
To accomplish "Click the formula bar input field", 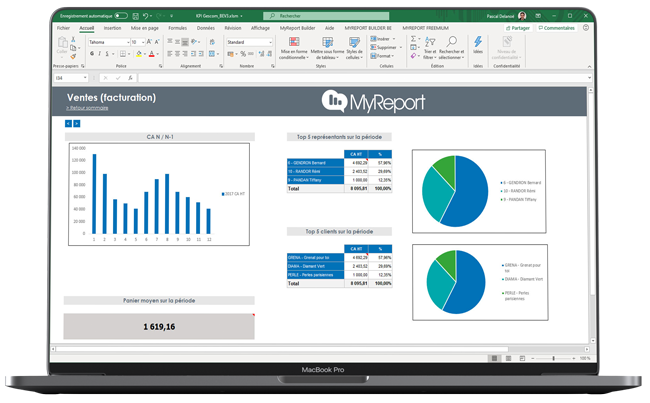I will pyautogui.click(x=363, y=78).
